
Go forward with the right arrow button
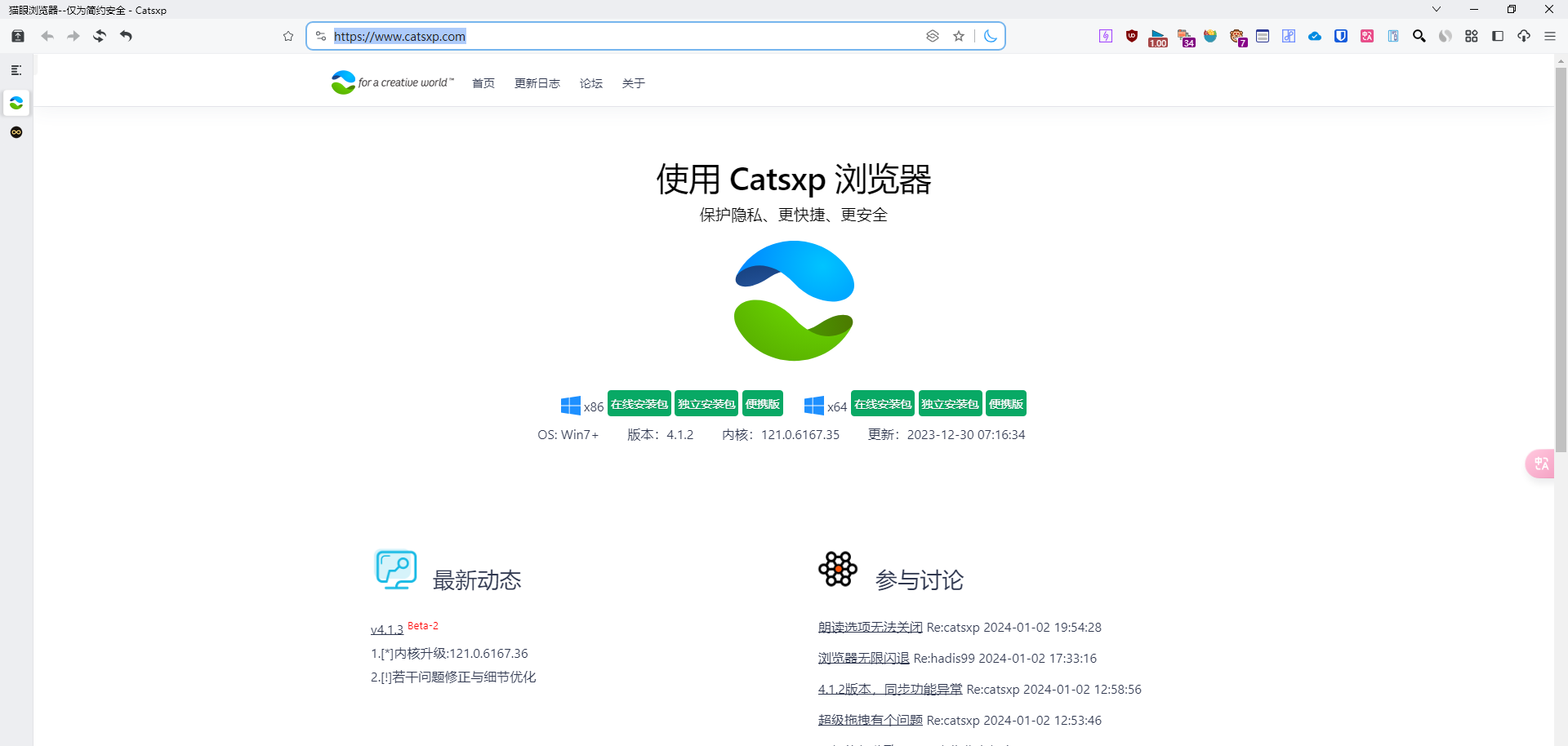coord(73,36)
